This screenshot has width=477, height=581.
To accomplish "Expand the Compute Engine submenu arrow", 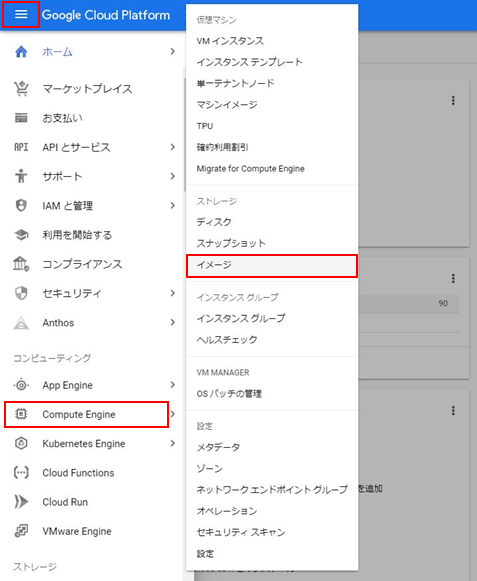I will point(173,414).
